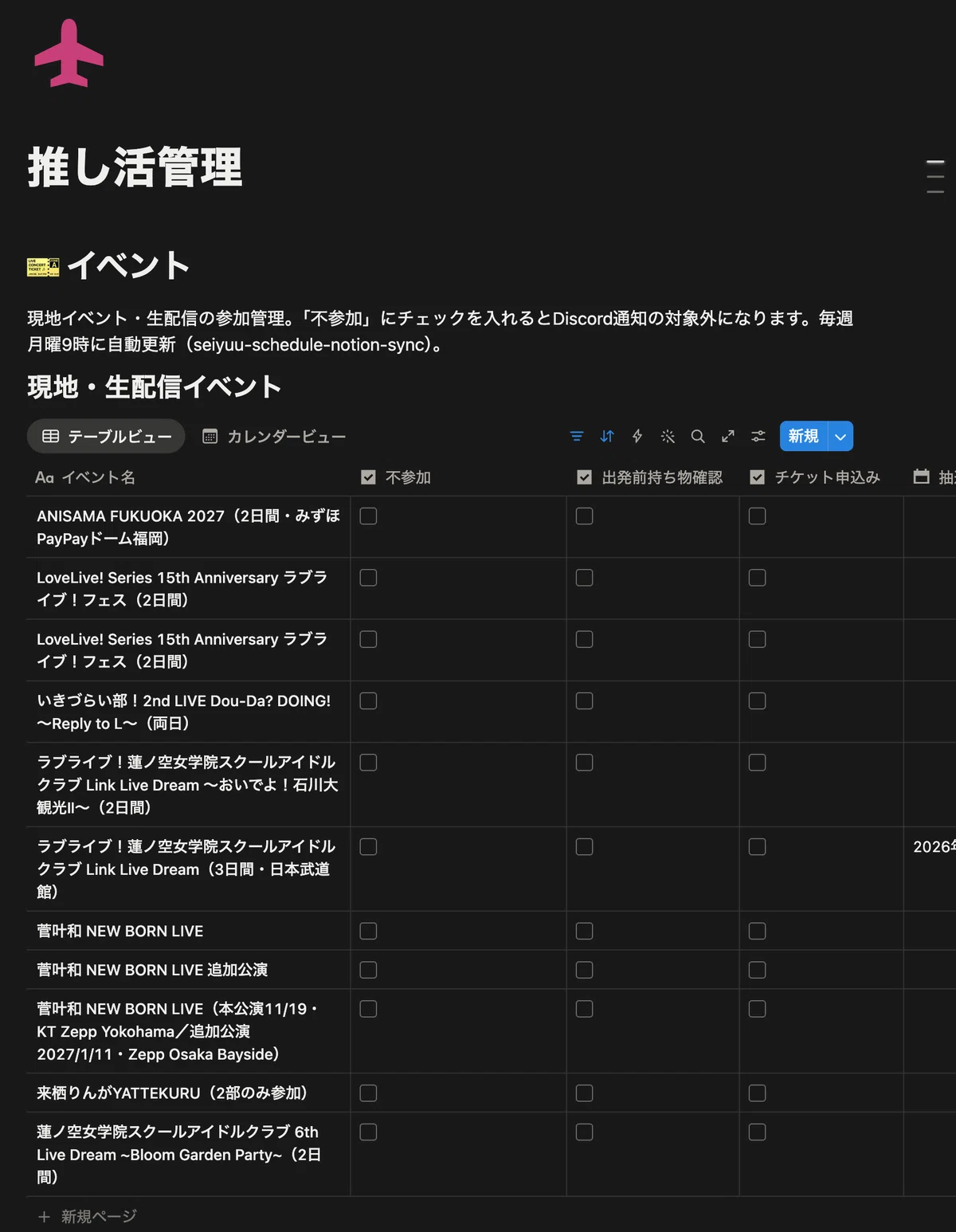Click the sparkle AI icon in toolbar

[668, 436]
